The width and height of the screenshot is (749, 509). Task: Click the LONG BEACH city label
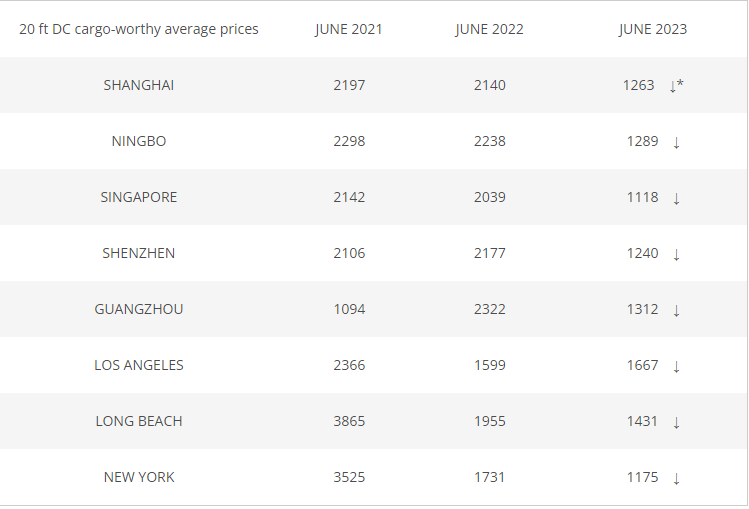coord(139,421)
